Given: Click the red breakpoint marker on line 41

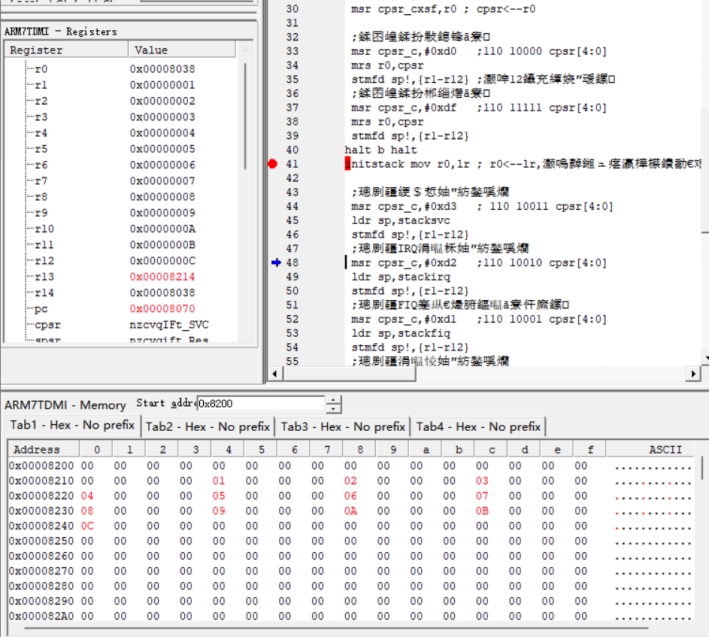Looking at the screenshot, I should click(272, 164).
